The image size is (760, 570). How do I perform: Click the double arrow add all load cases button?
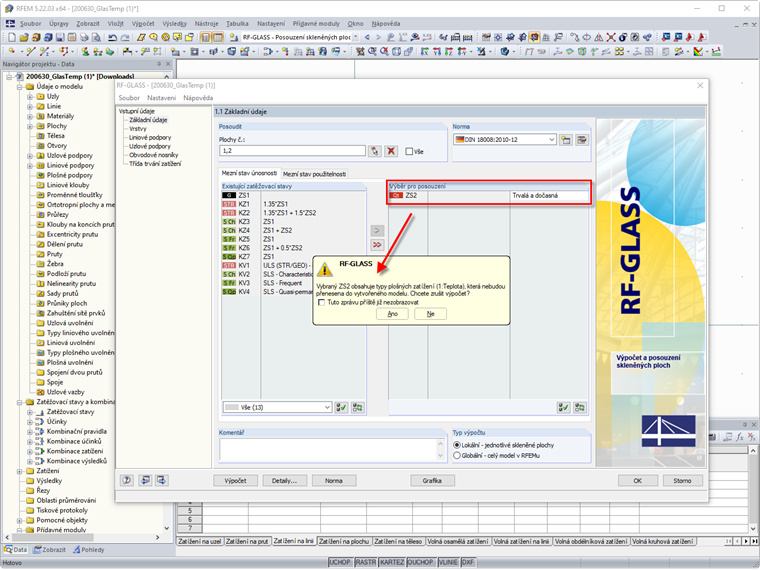377,245
